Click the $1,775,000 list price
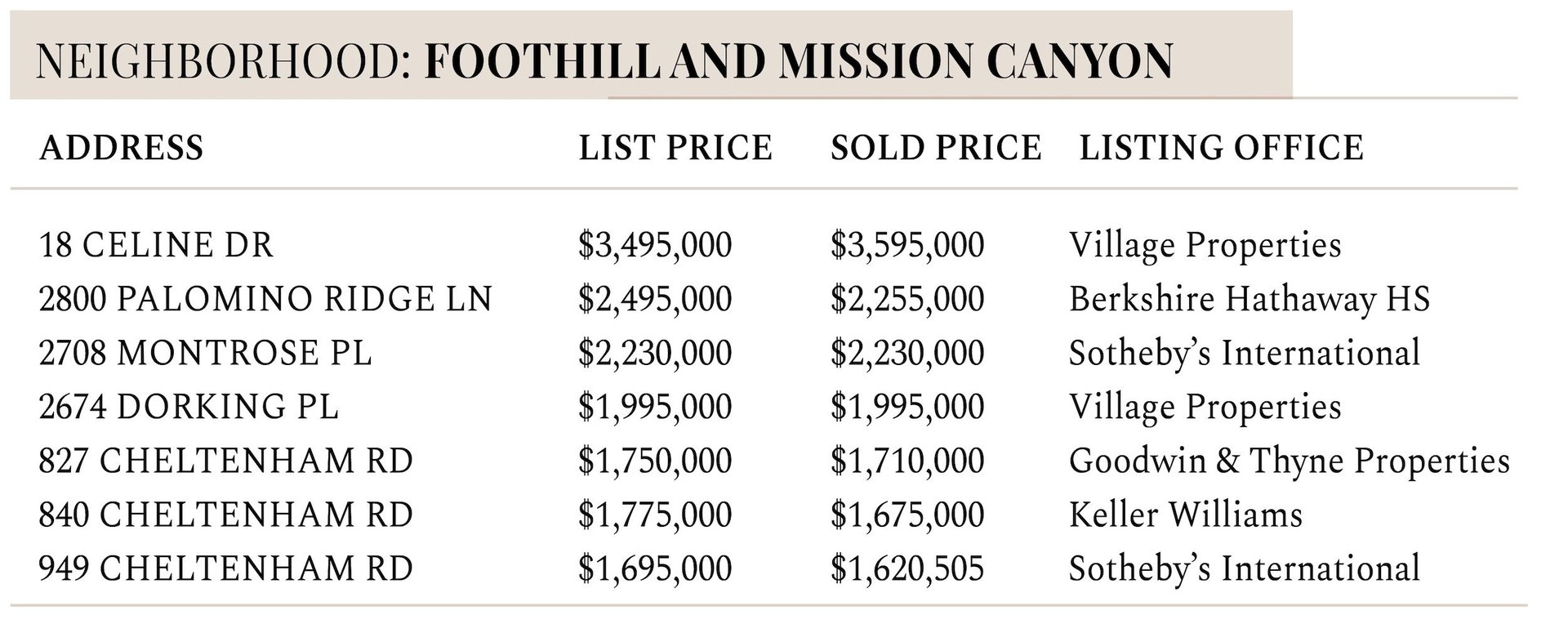The width and height of the screenshot is (1568, 624). 655,515
